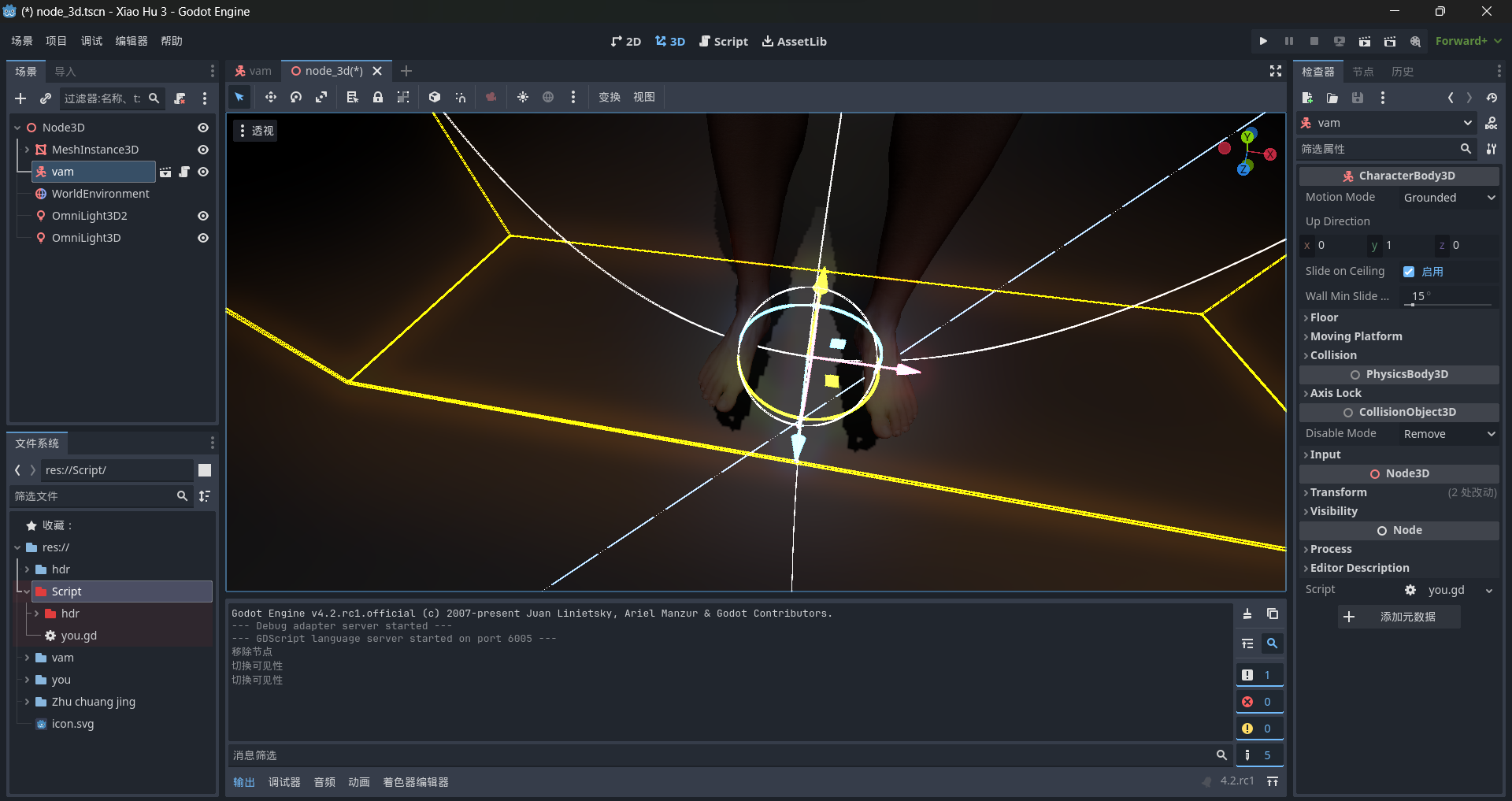This screenshot has width=1512, height=801.
Task: Expand the Collision section in the Inspector
Action: (x=1332, y=354)
